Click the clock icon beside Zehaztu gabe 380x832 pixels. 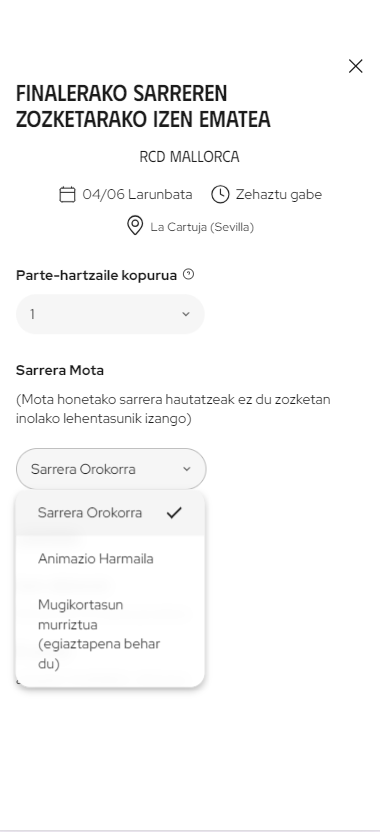pos(220,195)
